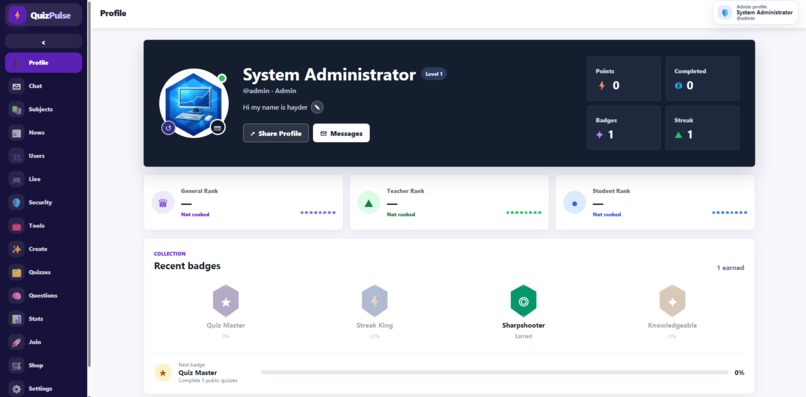This screenshot has width=806, height=397.
Task: Click the blue Student Rank progress dots
Action: tap(730, 212)
